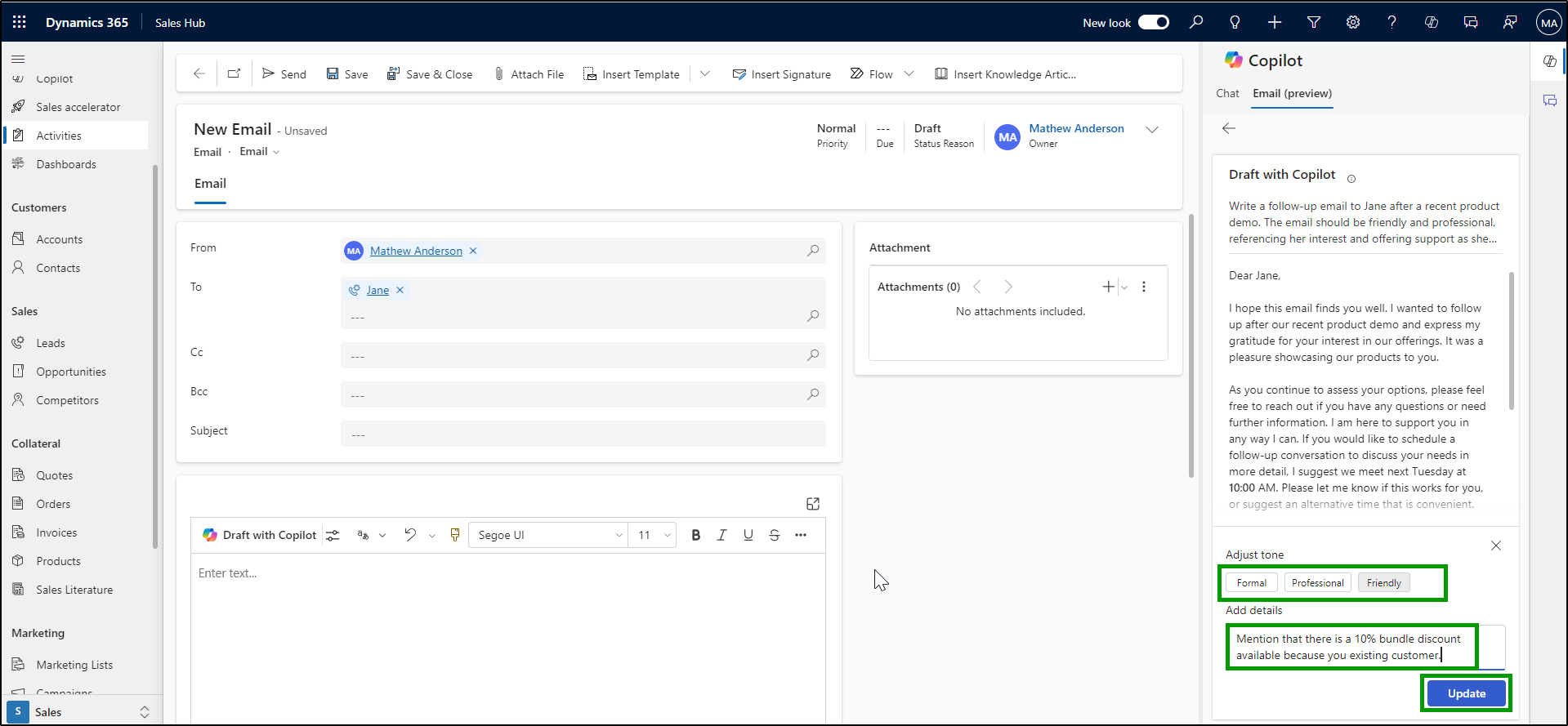Open the editor personalization settings icon
Screen dimensions: 1568x726
click(x=333, y=535)
